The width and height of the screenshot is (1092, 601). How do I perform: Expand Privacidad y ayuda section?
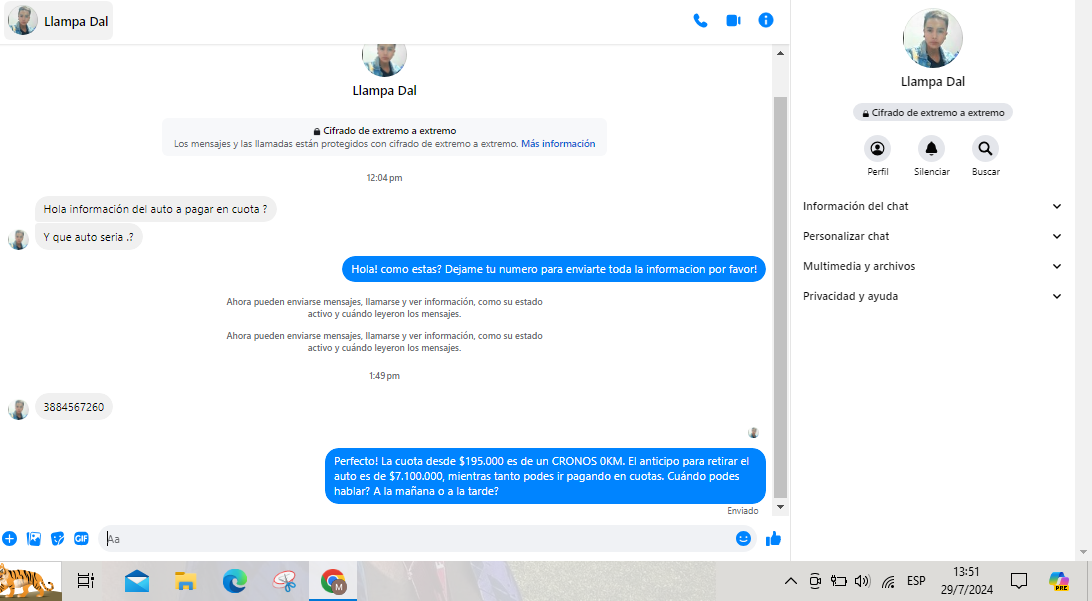pyautogui.click(x=932, y=296)
